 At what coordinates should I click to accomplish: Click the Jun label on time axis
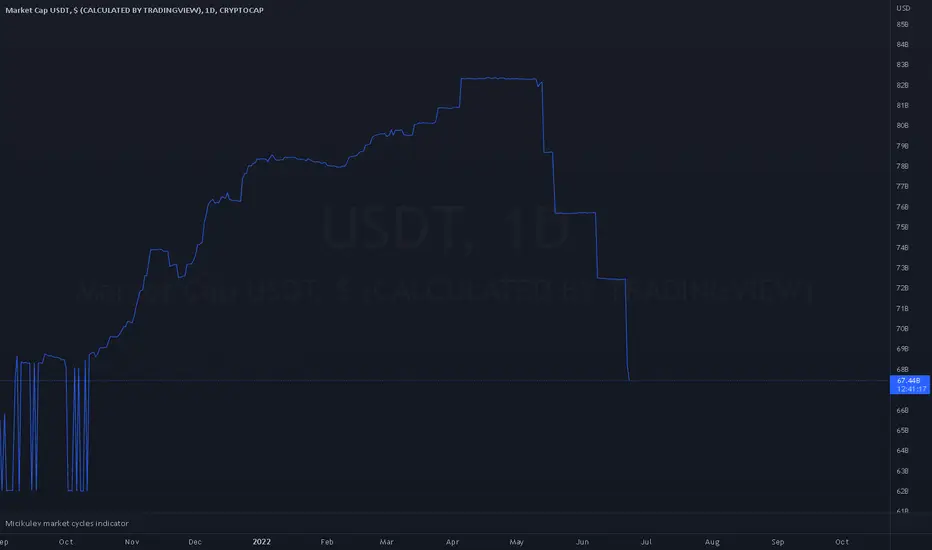[582, 542]
